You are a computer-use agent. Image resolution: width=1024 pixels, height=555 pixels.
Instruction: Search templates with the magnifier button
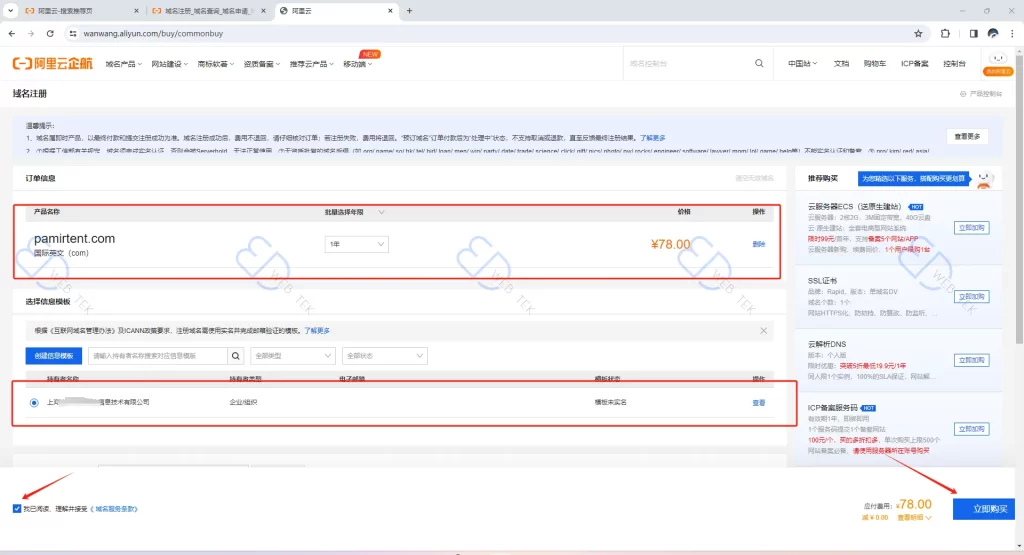pos(236,356)
